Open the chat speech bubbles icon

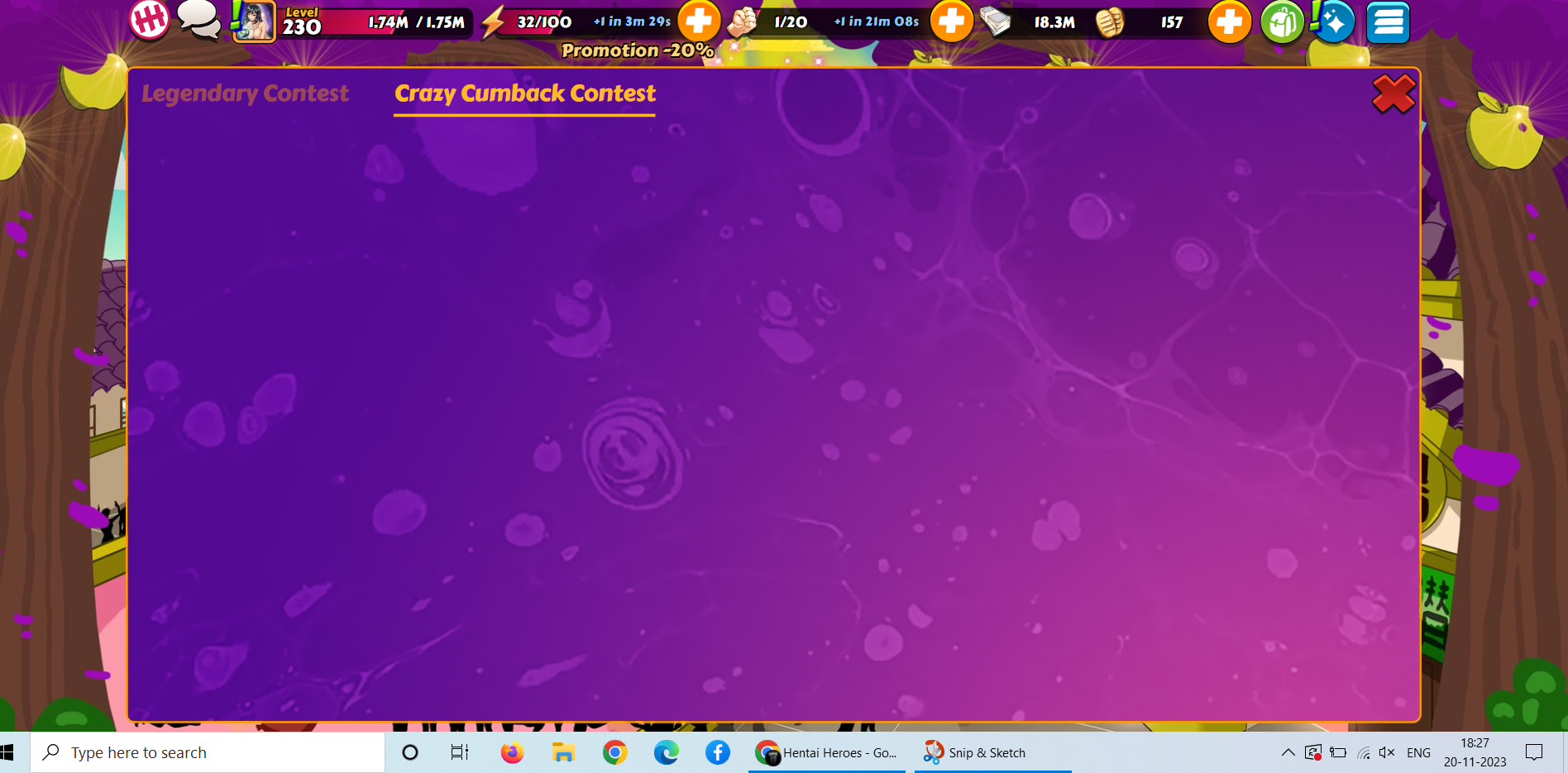click(199, 20)
